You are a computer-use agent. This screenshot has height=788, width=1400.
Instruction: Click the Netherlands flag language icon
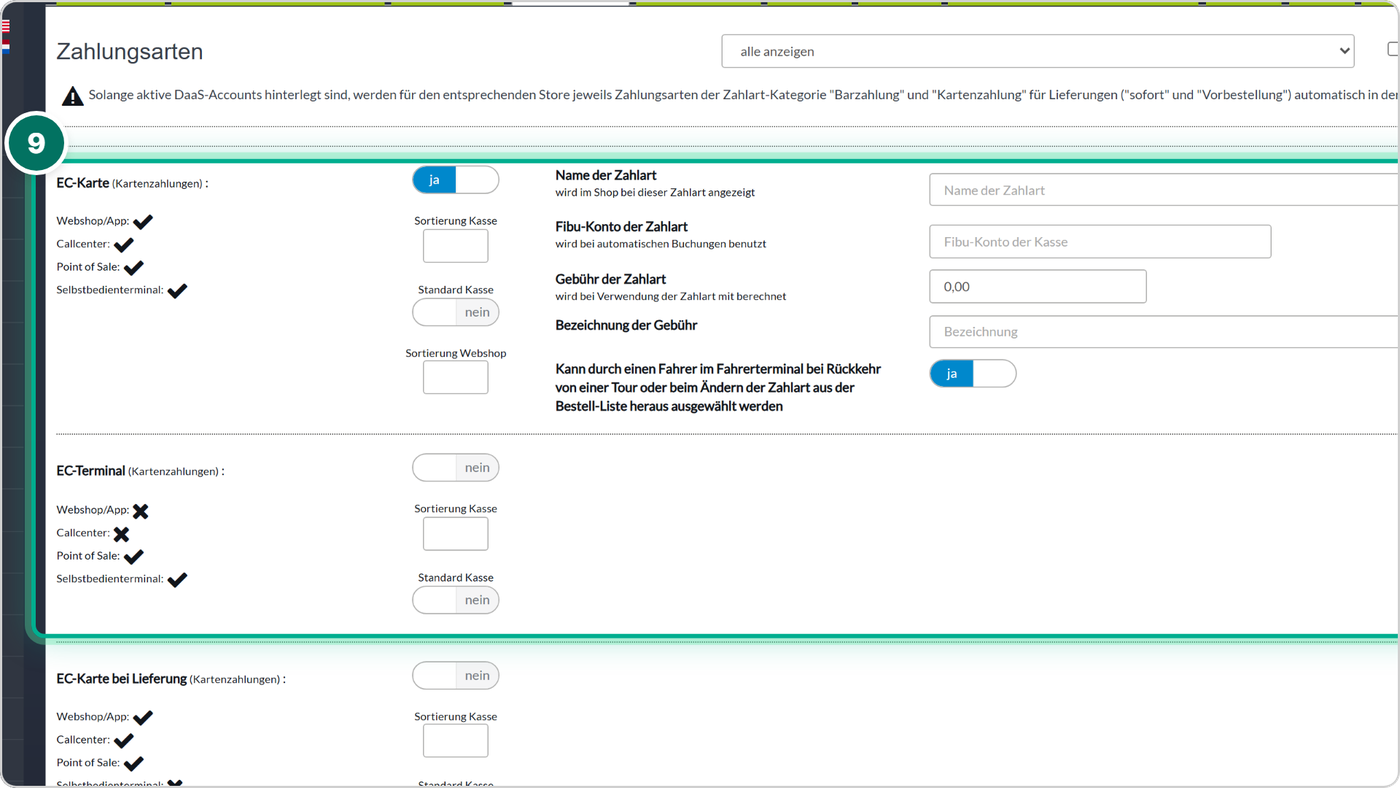click(5, 46)
